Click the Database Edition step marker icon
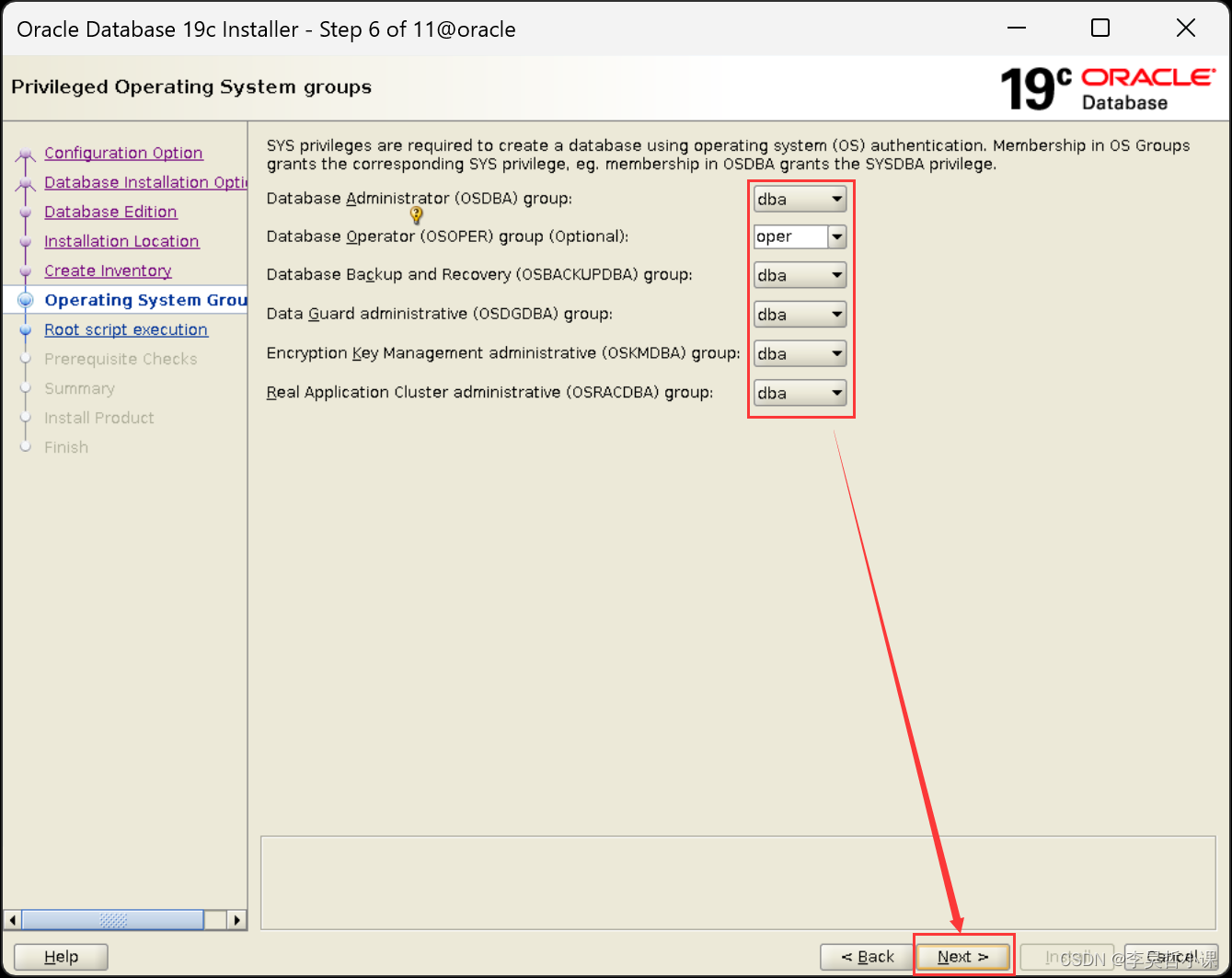Image resolution: width=1232 pixels, height=978 pixels. pyautogui.click(x=26, y=213)
